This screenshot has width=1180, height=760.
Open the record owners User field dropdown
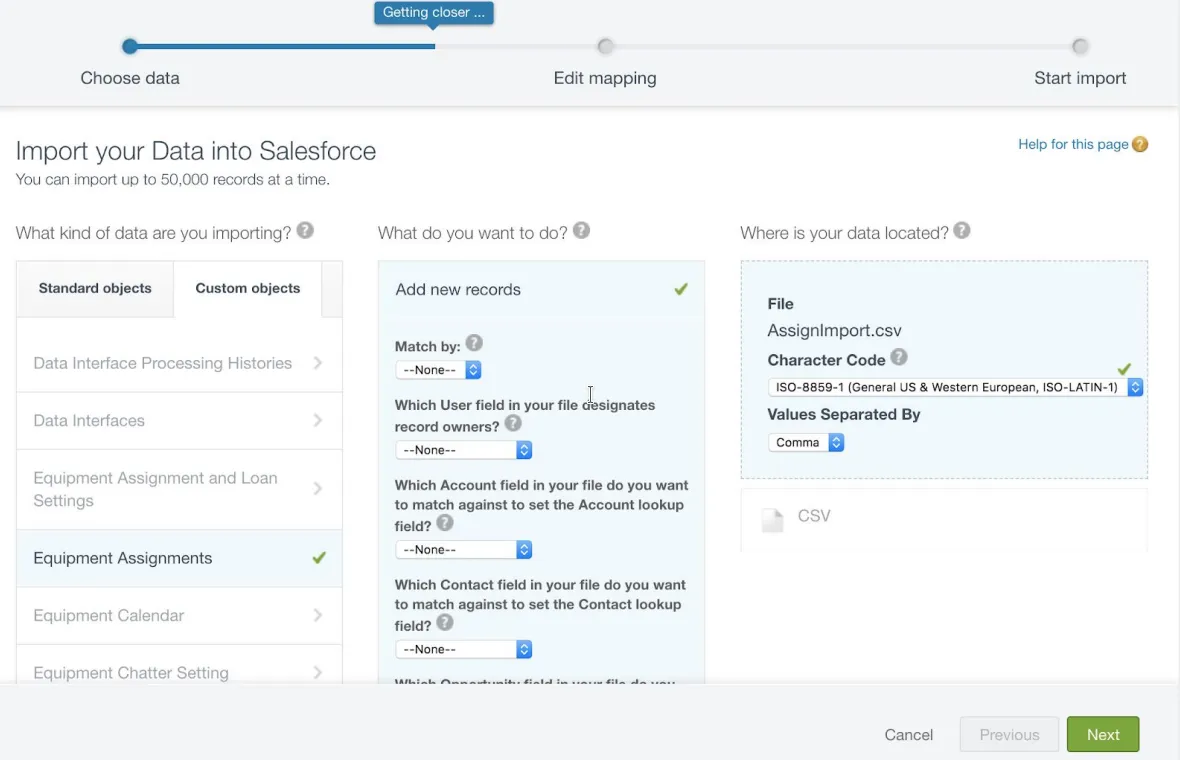(x=464, y=450)
